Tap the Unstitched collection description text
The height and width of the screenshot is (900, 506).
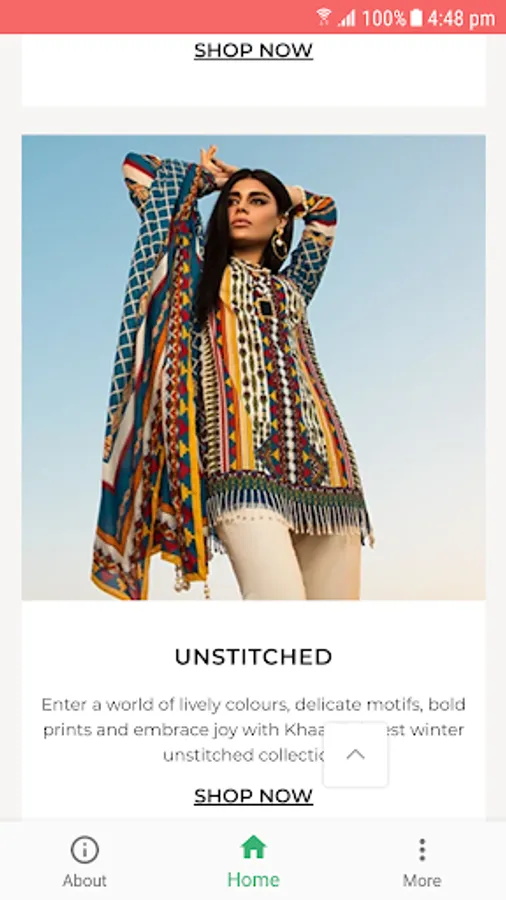(x=254, y=730)
